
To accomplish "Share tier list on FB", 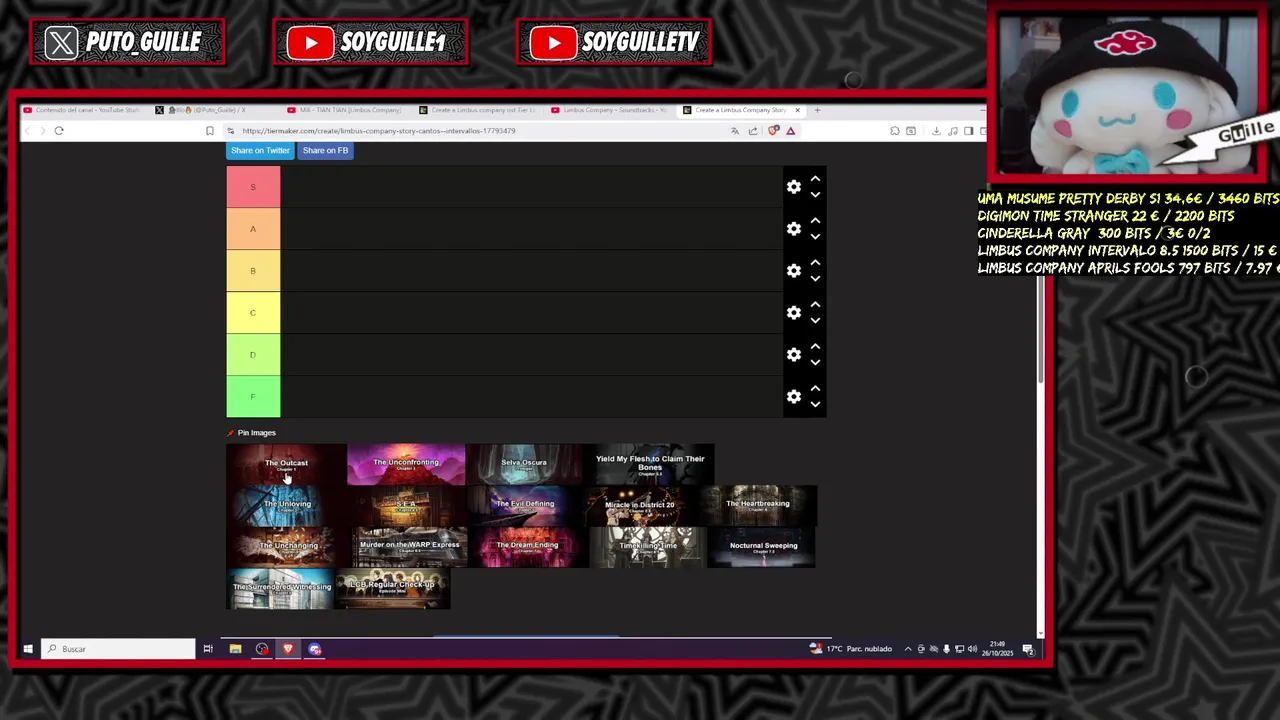I will 325,150.
